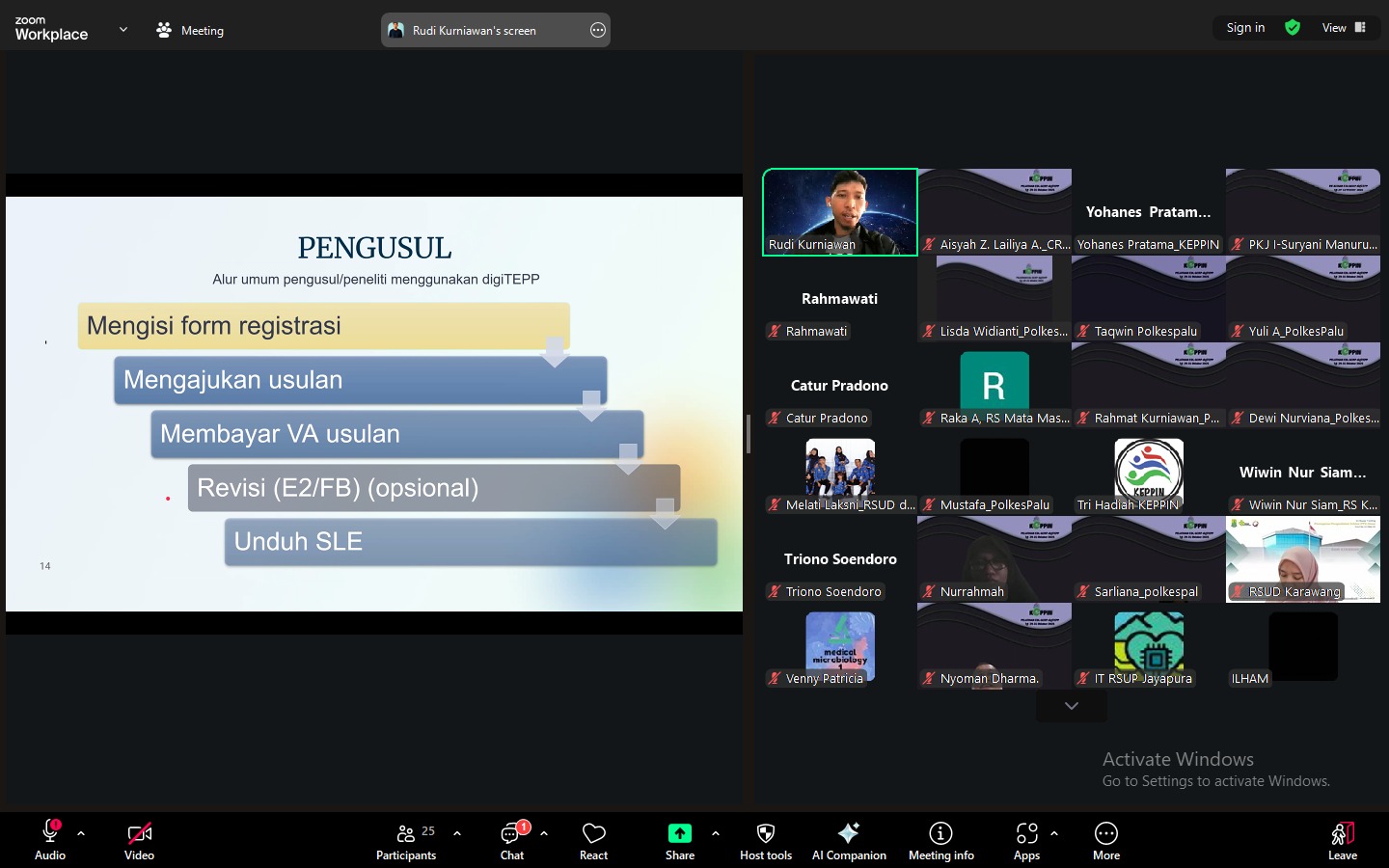Screen dimensions: 1389x868
Task: Open the React emoji menu
Action: point(593,839)
